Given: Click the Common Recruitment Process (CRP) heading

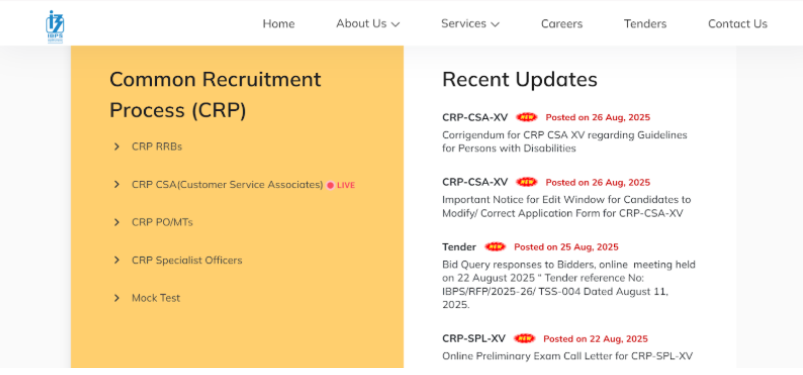Looking at the screenshot, I should tap(215, 95).
